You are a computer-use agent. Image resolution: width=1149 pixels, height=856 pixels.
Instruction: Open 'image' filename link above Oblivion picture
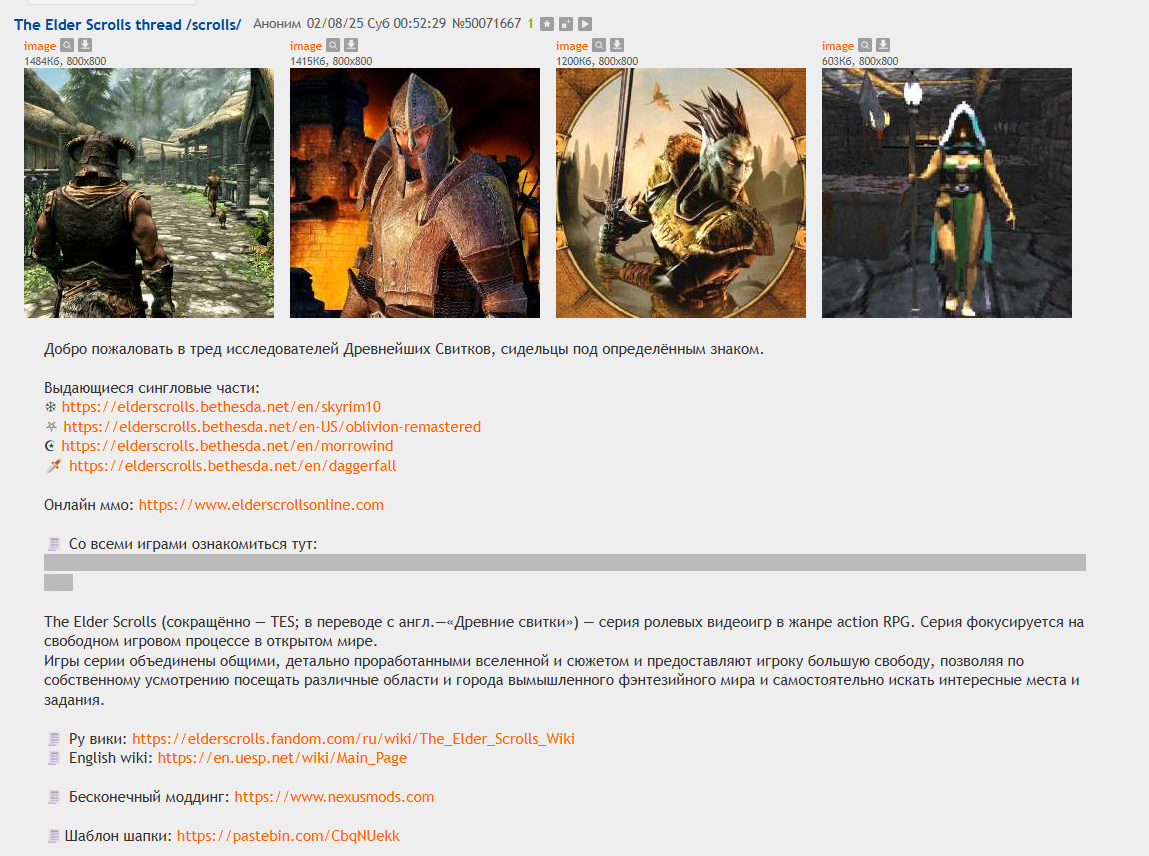[306, 45]
